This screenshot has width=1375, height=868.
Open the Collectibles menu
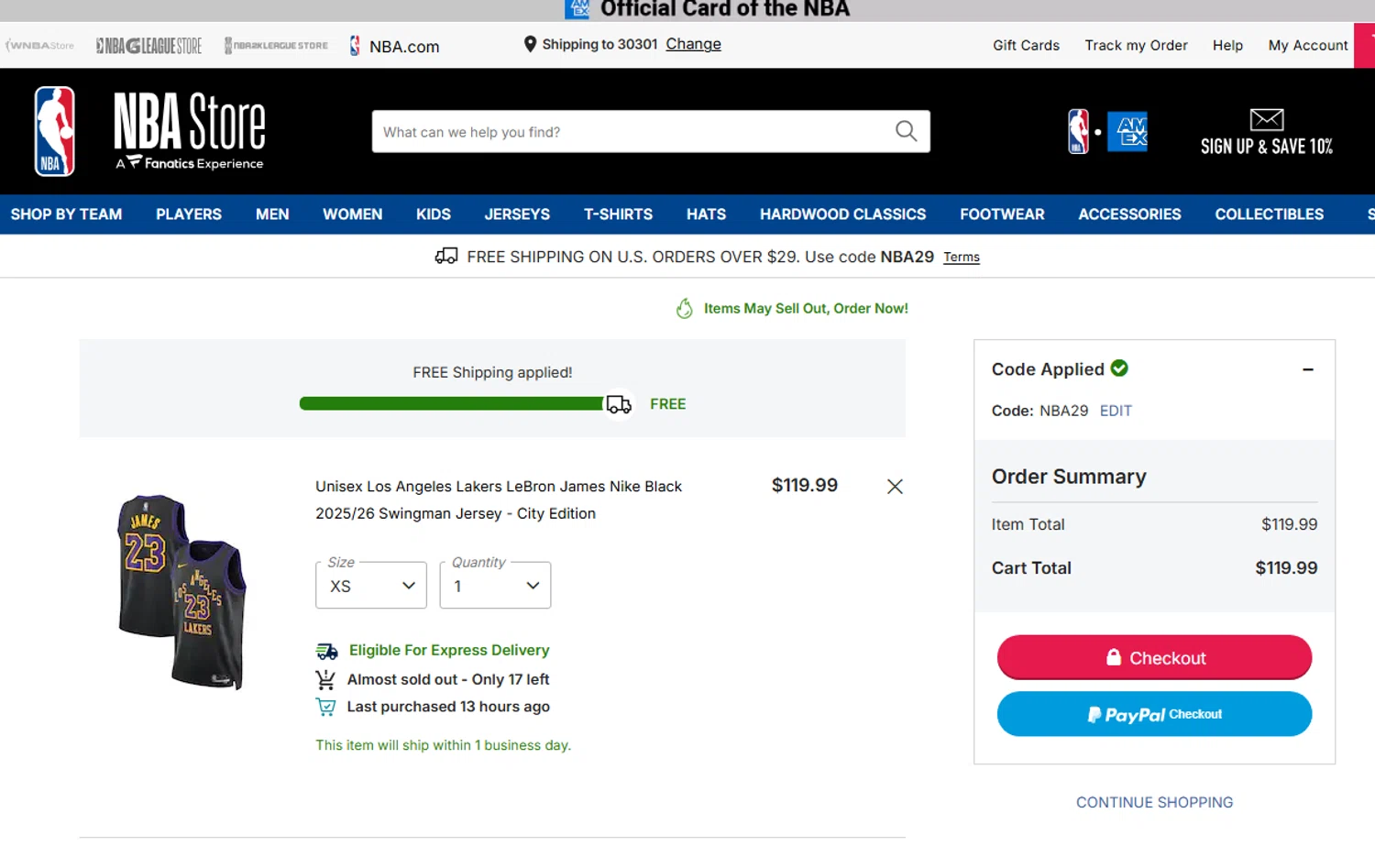[1269, 214]
